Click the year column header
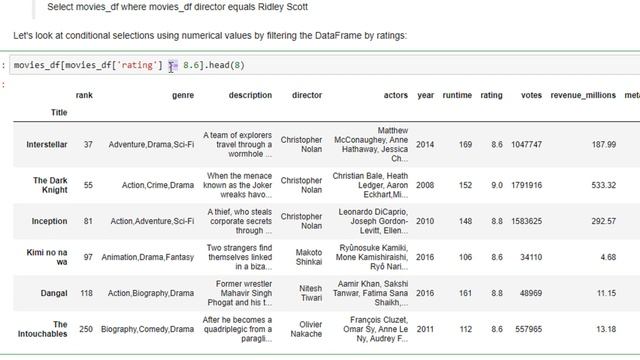 pos(425,95)
